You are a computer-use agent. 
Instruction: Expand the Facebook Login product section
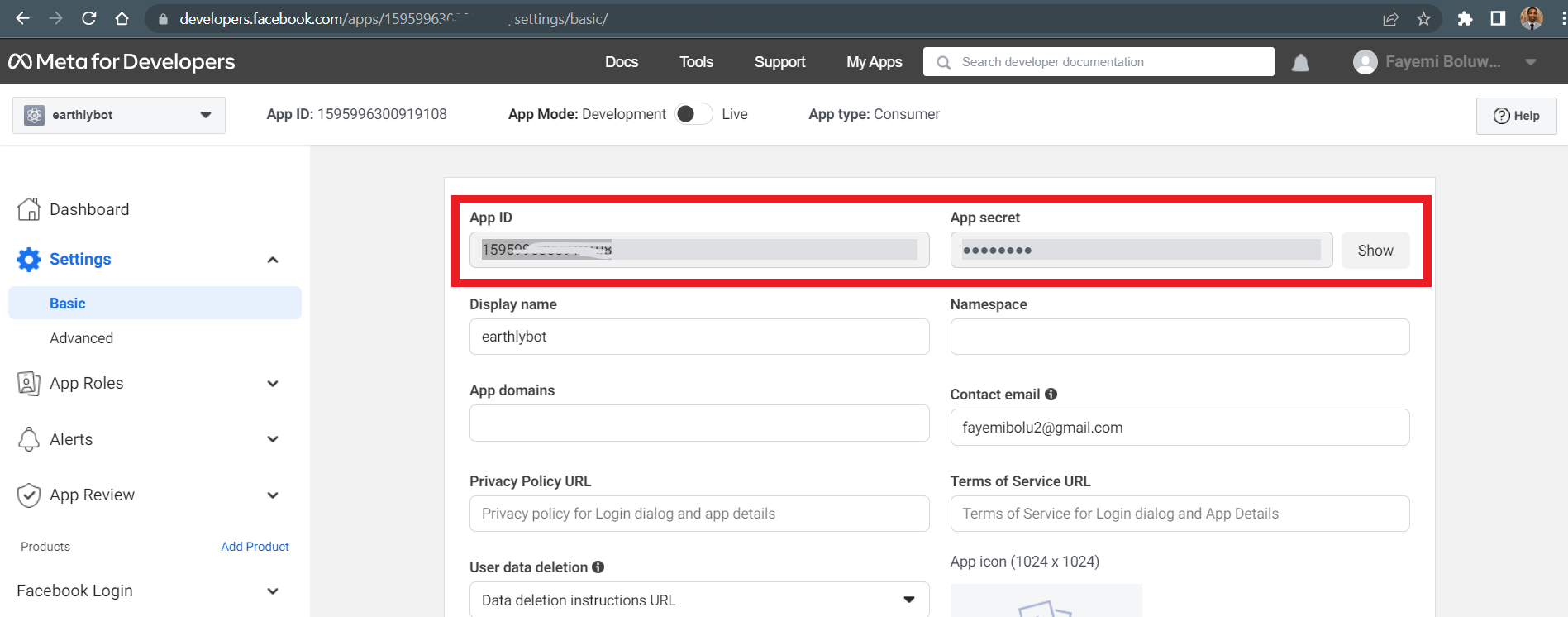point(272,591)
